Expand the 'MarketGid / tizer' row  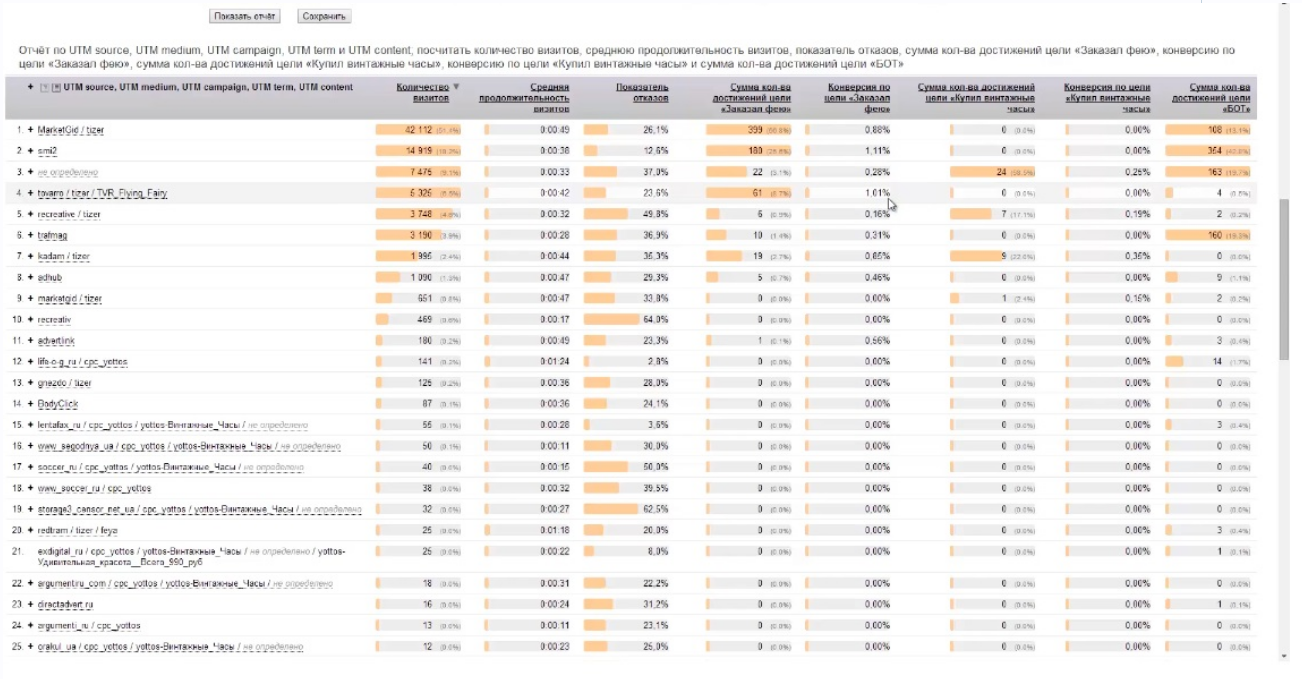pos(31,130)
